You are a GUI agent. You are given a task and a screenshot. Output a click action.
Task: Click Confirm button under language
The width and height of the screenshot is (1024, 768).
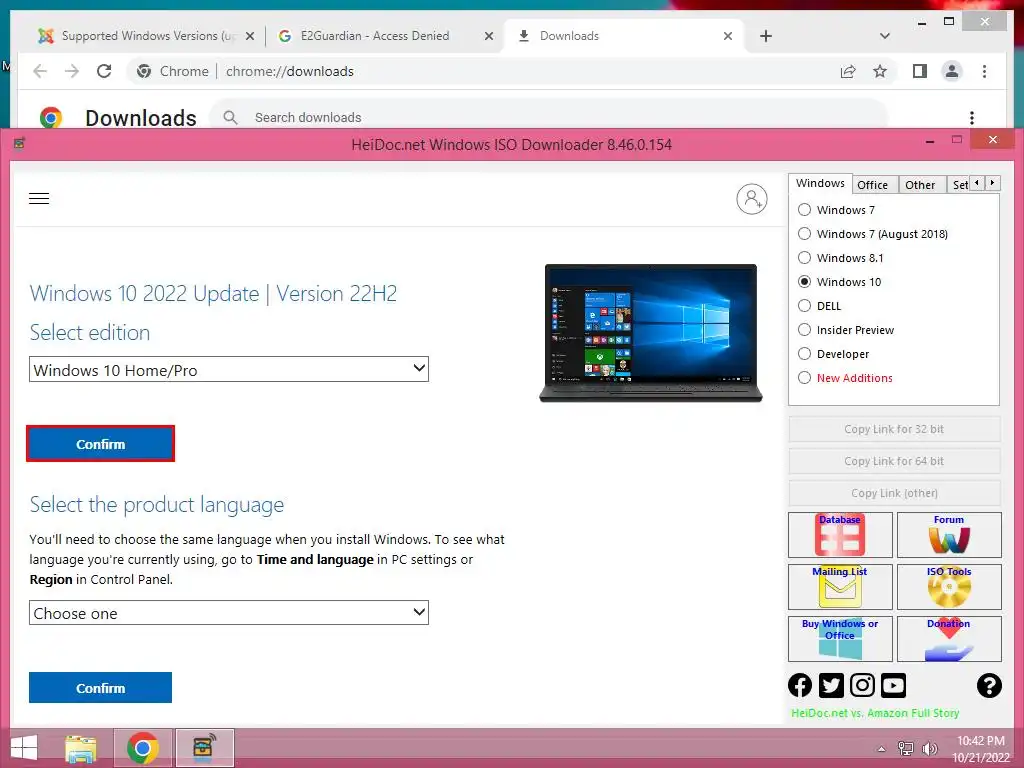(x=101, y=688)
